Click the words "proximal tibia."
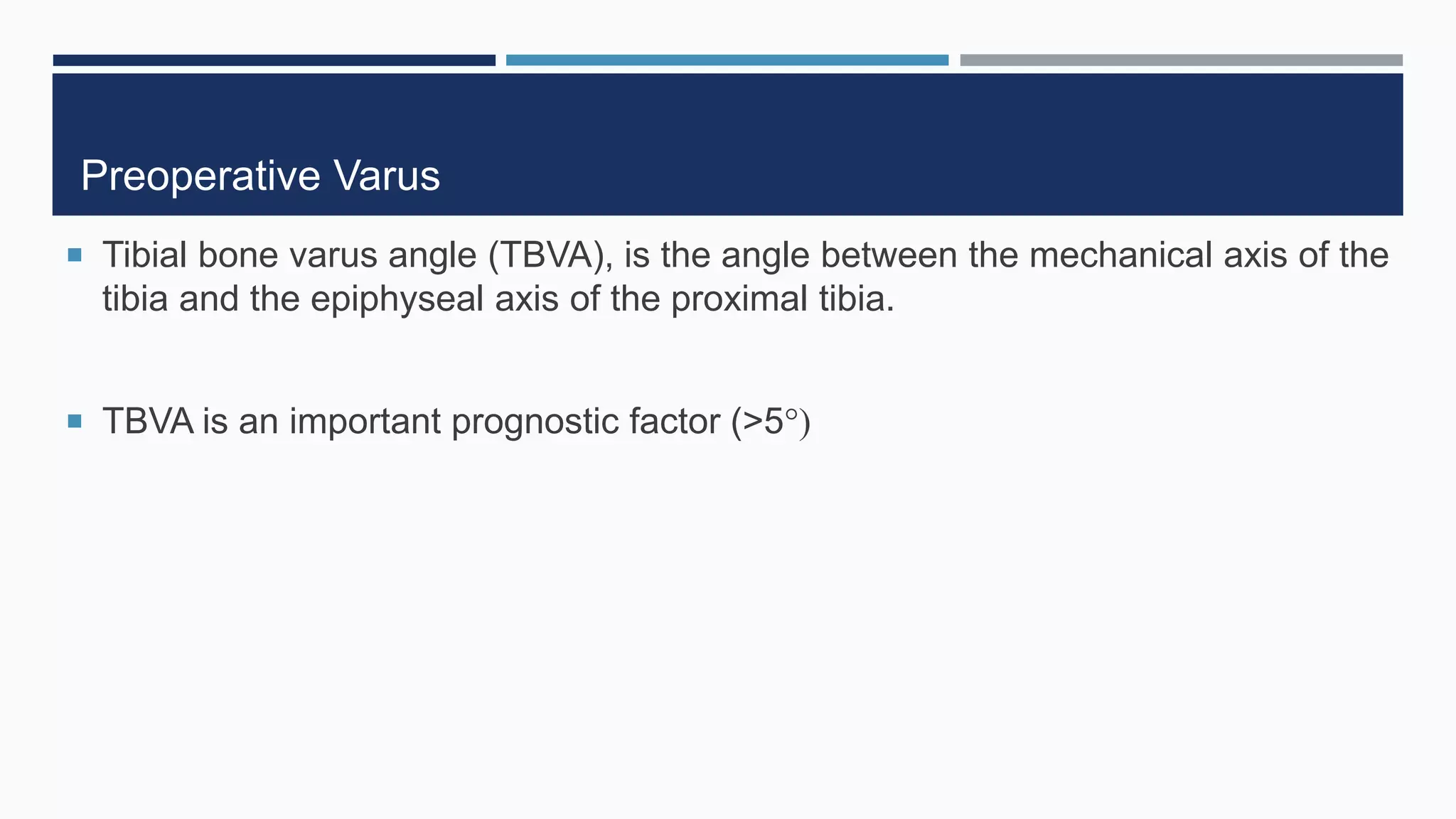This screenshot has width=1456, height=819. 783,299
